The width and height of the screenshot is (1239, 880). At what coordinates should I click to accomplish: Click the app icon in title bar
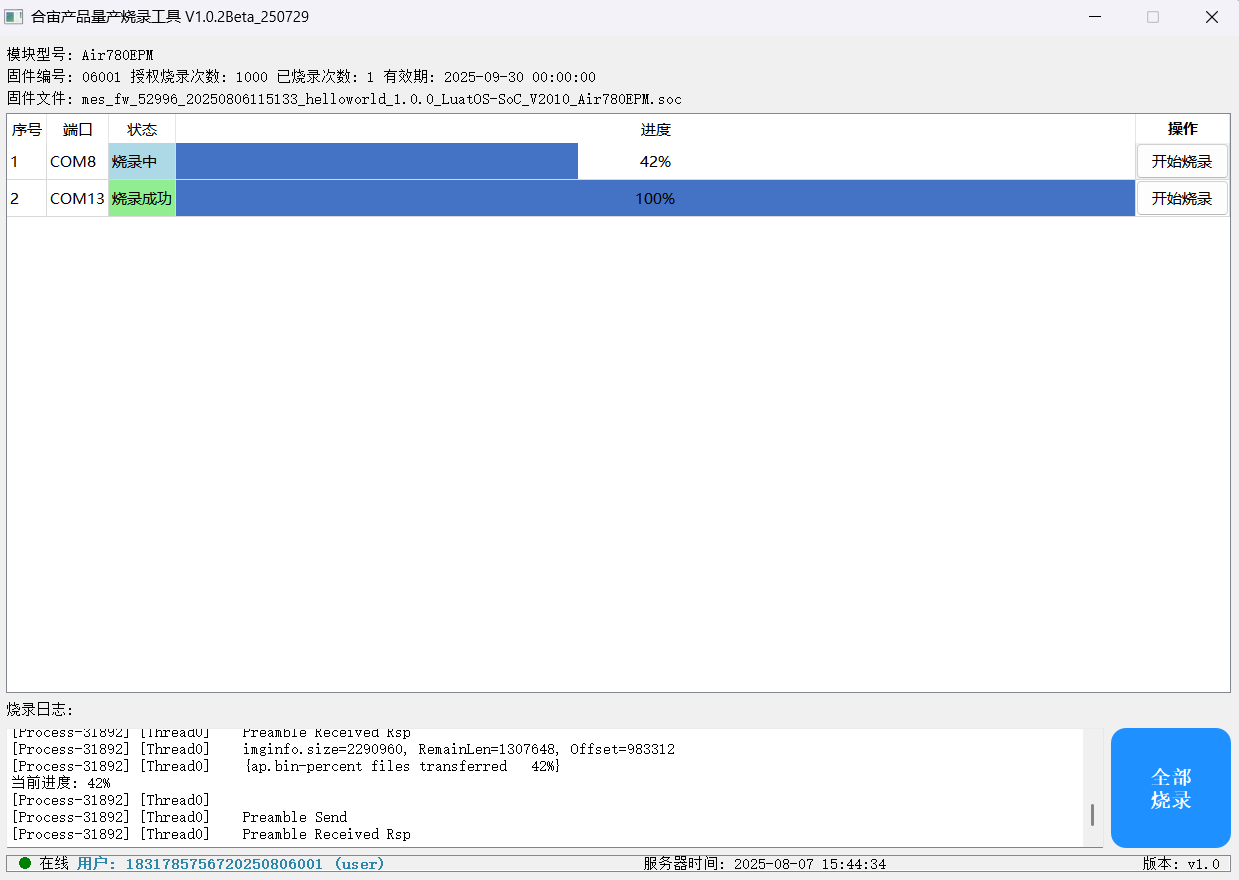(14, 17)
